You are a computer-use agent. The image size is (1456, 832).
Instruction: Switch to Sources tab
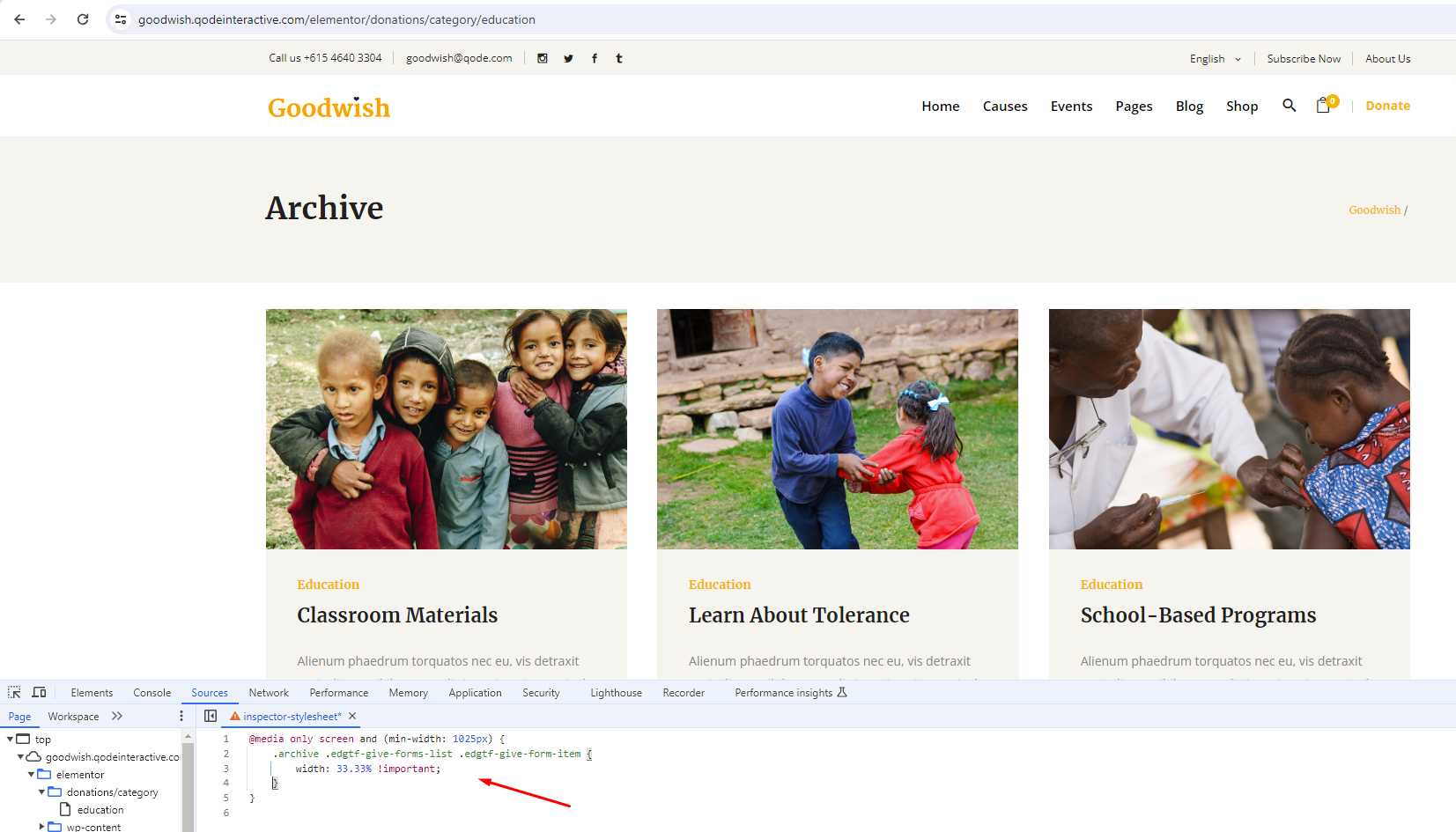[x=210, y=693]
